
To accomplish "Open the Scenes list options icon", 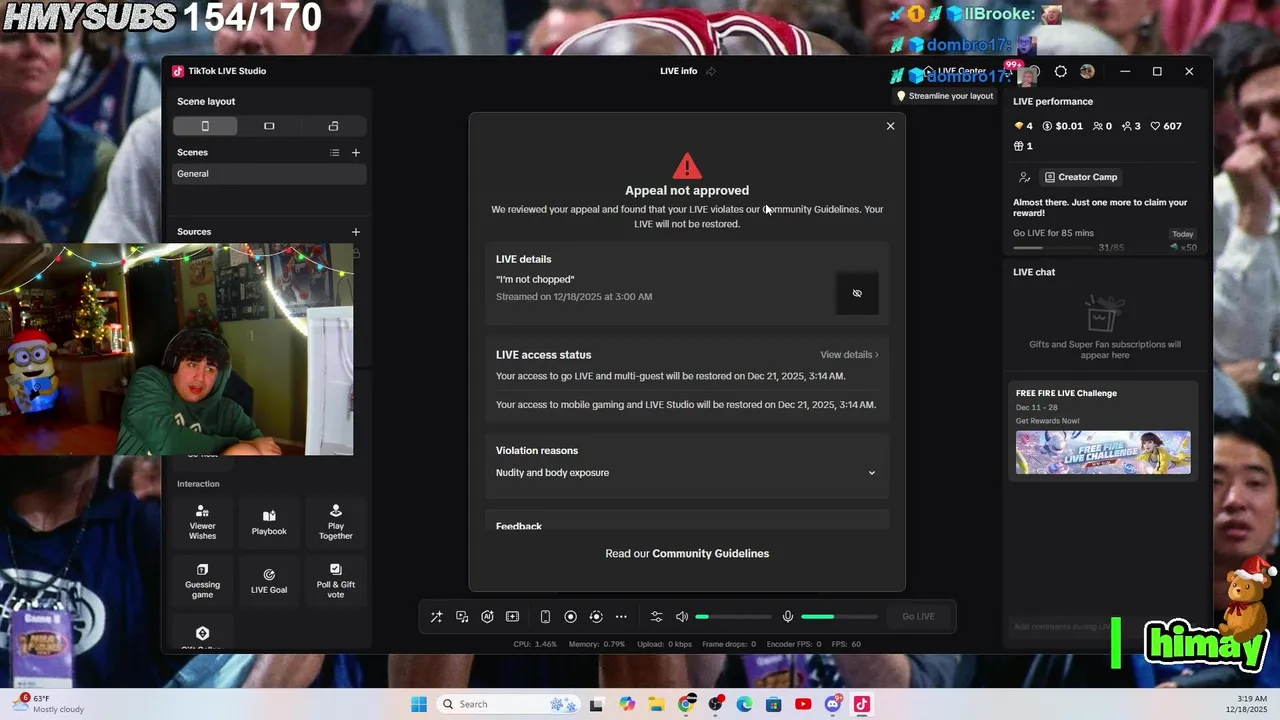I will click(x=335, y=153).
